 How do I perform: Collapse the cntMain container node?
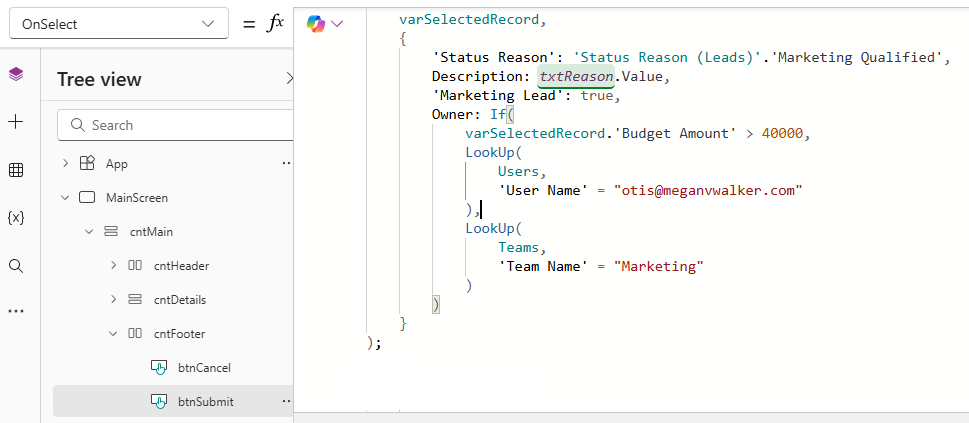coord(90,231)
